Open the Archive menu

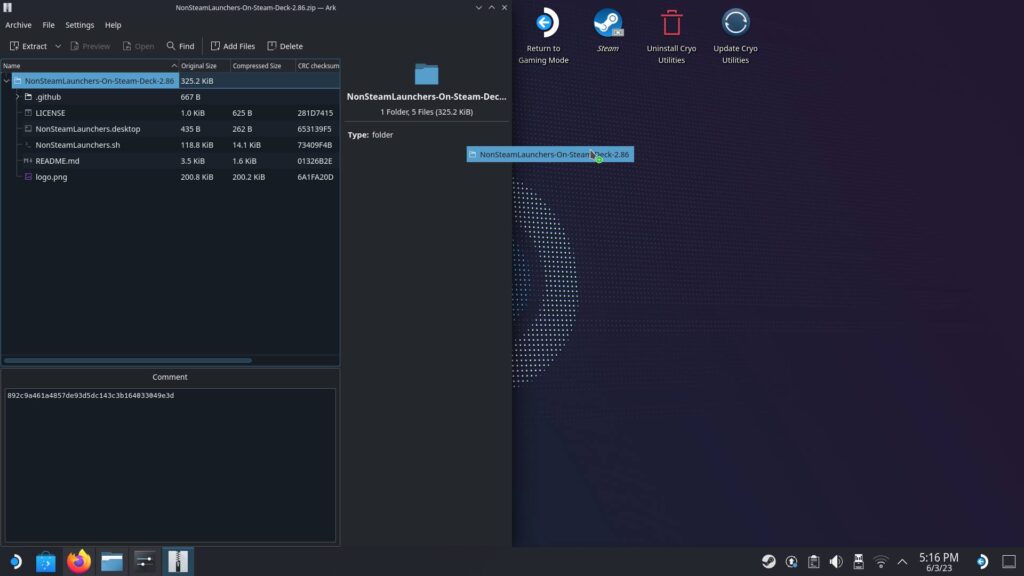(18, 25)
